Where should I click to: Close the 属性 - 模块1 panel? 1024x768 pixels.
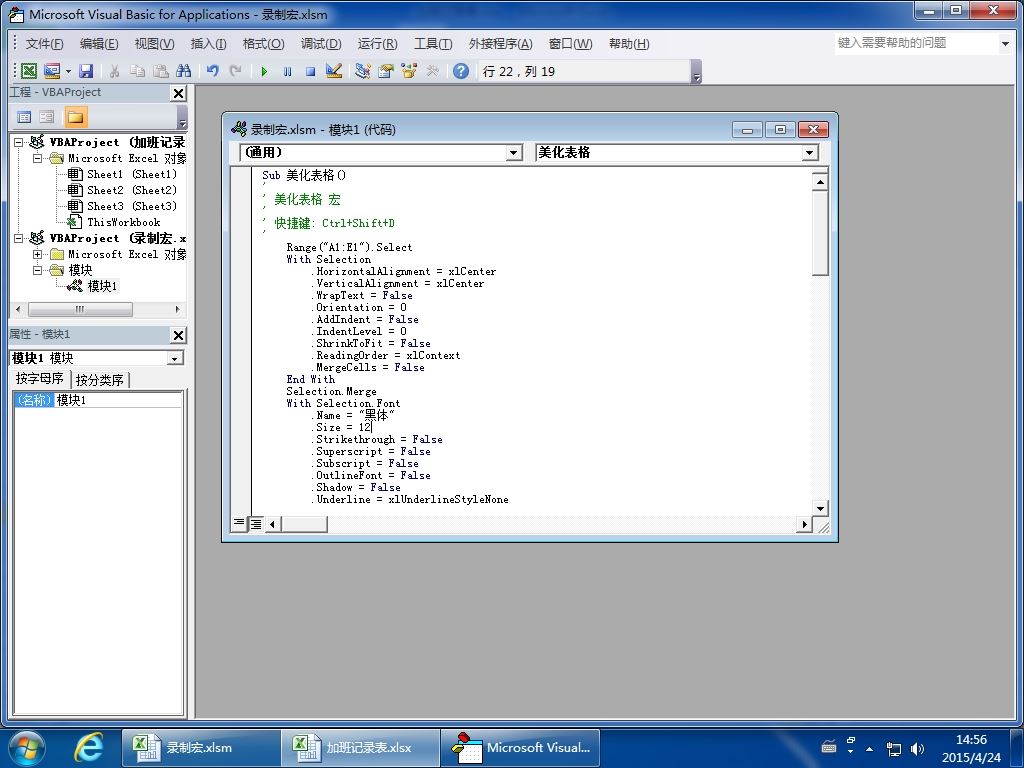point(178,335)
